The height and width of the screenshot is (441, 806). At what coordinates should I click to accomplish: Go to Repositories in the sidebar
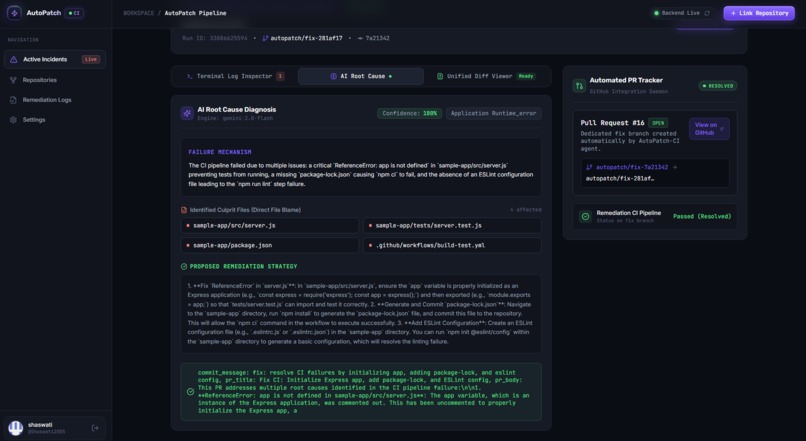(x=55, y=80)
